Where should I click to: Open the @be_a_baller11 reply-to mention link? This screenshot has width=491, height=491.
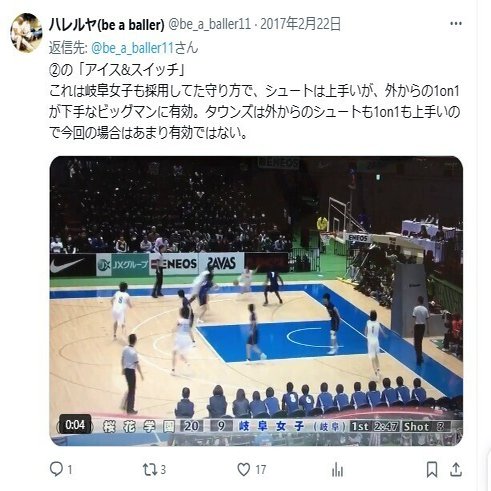[x=132, y=48]
